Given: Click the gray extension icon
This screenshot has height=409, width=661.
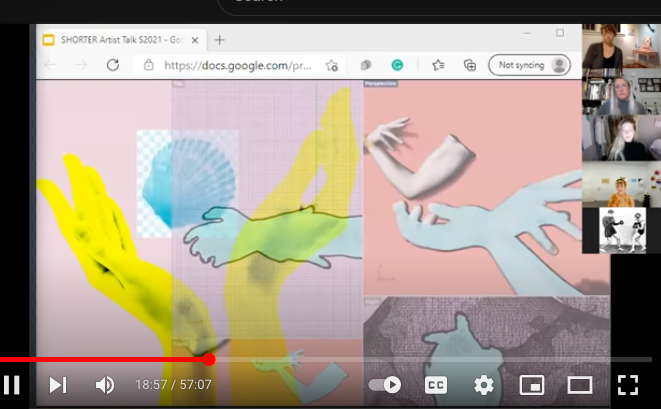Looking at the screenshot, I should coord(366,65).
